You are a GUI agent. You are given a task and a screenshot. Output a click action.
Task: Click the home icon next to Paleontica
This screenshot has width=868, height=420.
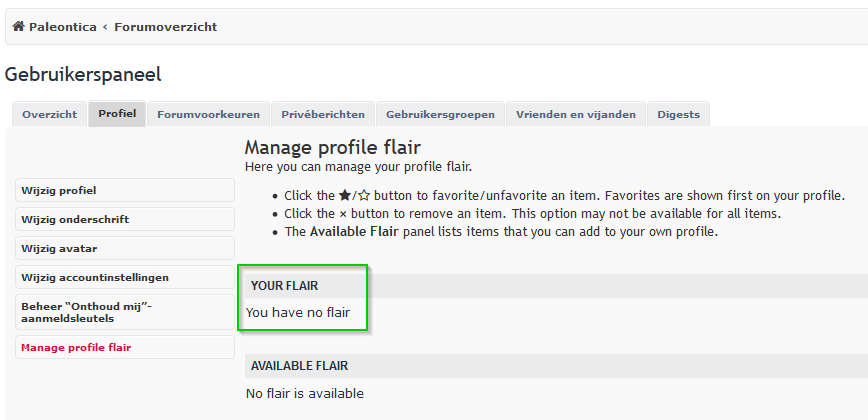[18, 27]
